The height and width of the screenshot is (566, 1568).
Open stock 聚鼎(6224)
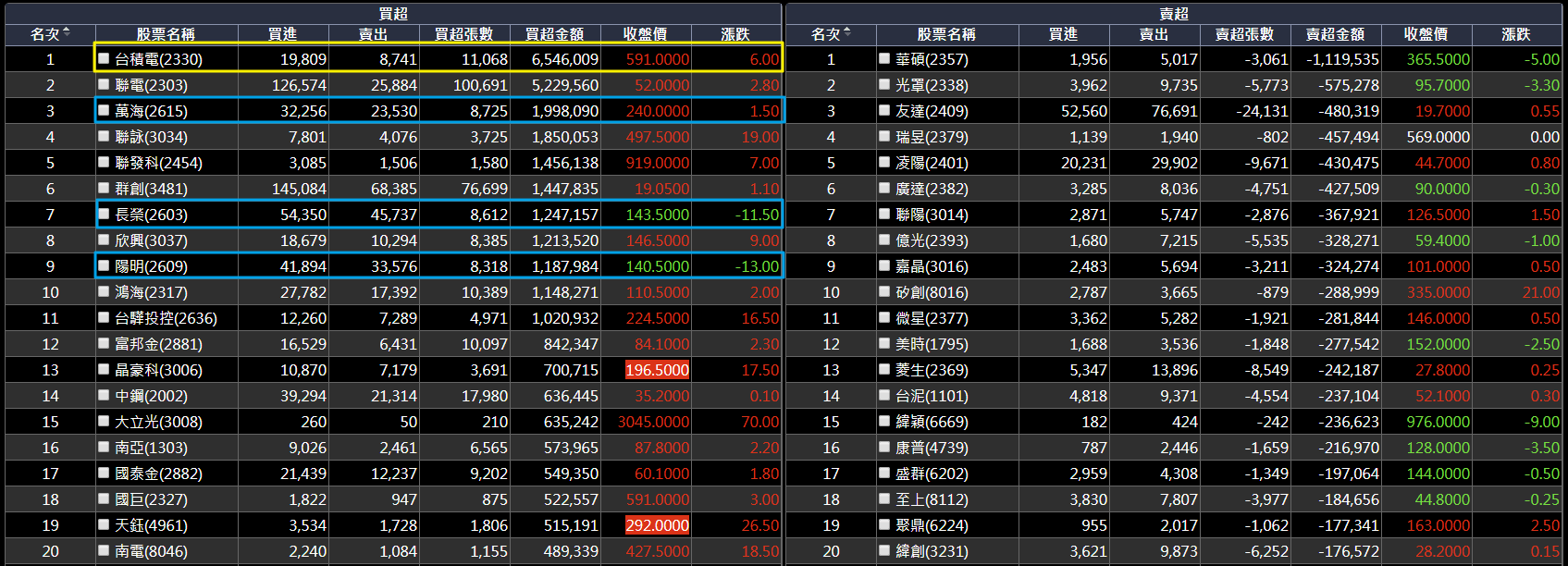click(x=932, y=525)
